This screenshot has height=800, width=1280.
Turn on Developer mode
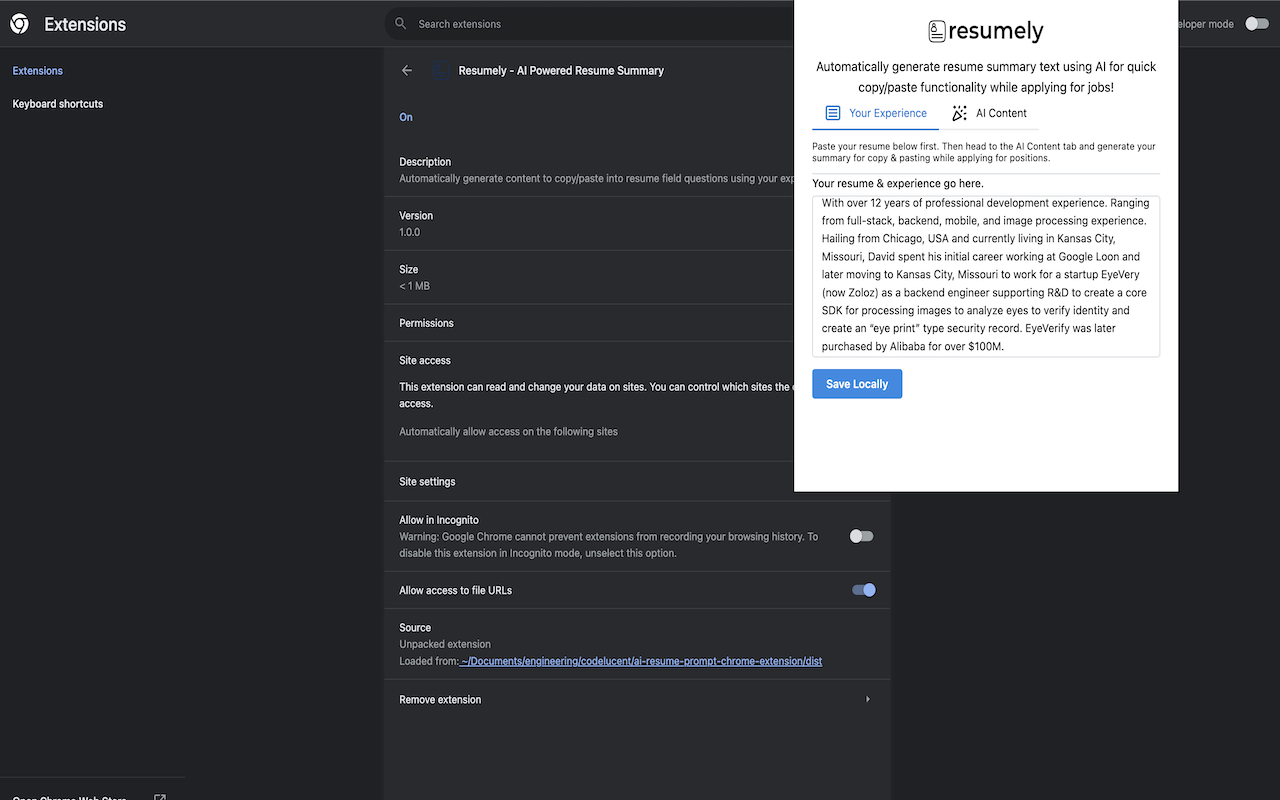tap(1256, 23)
